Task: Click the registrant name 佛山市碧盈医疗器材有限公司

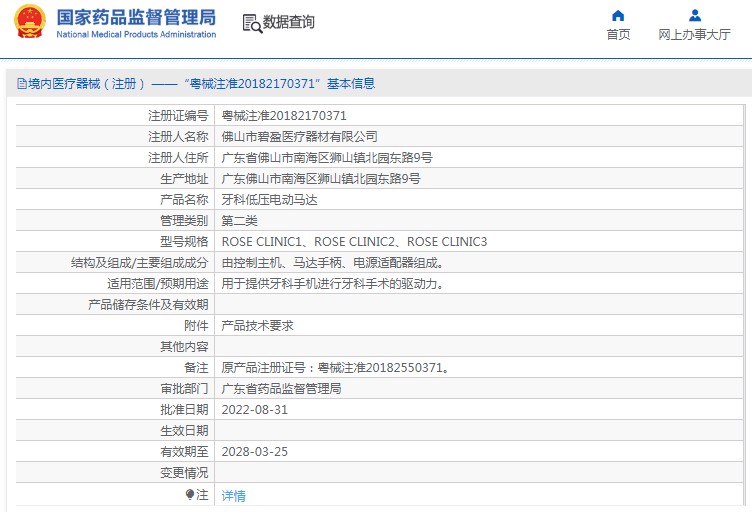Action: [299, 137]
